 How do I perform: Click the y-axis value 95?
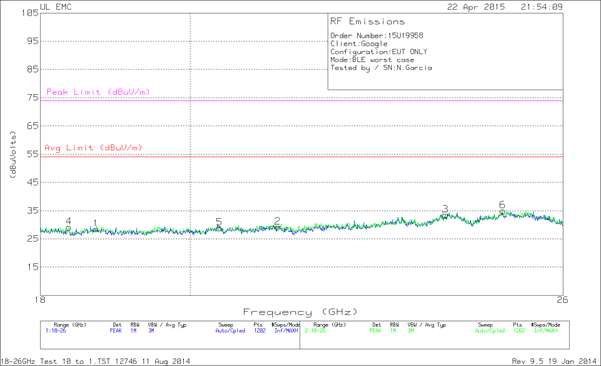tap(33, 41)
